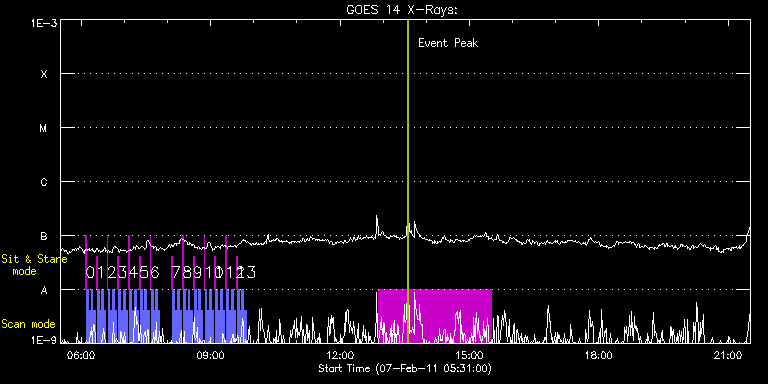Image resolution: width=768 pixels, height=384 pixels.
Task: Click the B flare class axis label
Action: click(44, 236)
